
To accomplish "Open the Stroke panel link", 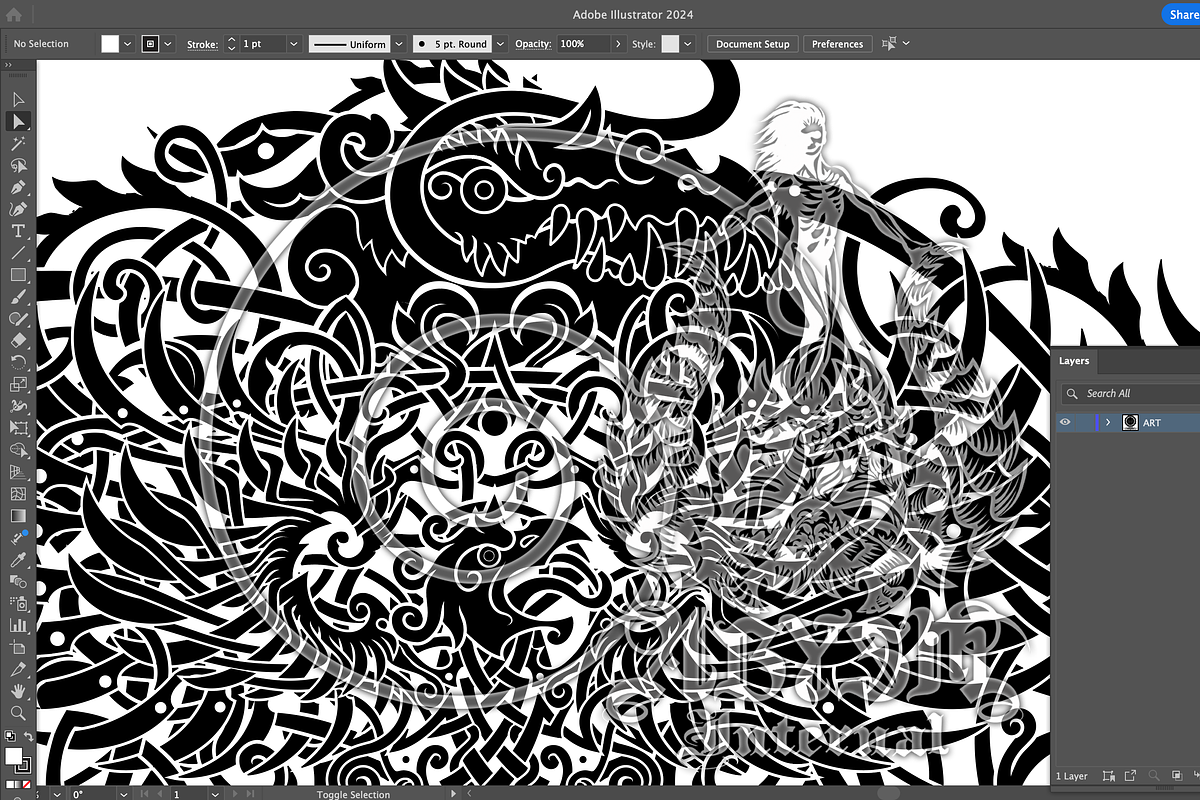I will 202,44.
